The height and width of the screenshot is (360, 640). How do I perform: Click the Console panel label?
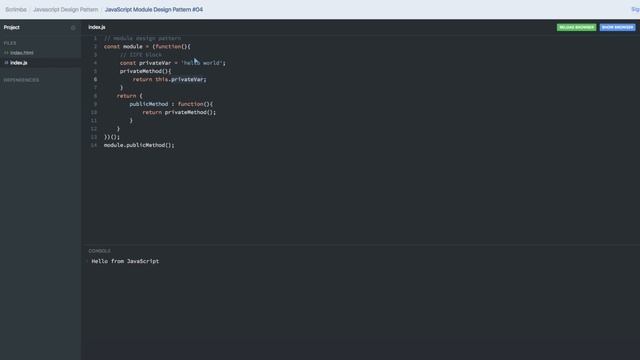pos(100,251)
